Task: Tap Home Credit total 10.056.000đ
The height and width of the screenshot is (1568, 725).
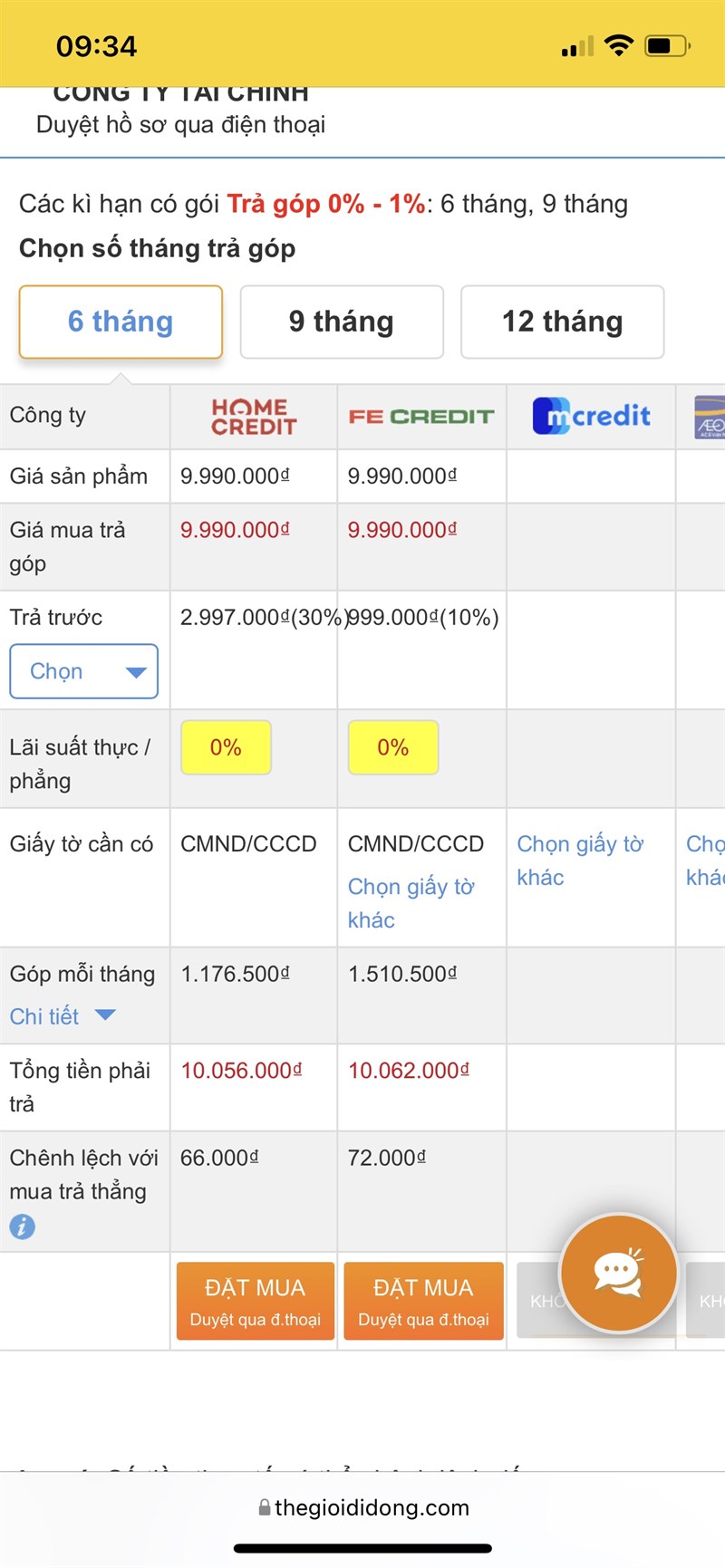Action: [241, 1071]
